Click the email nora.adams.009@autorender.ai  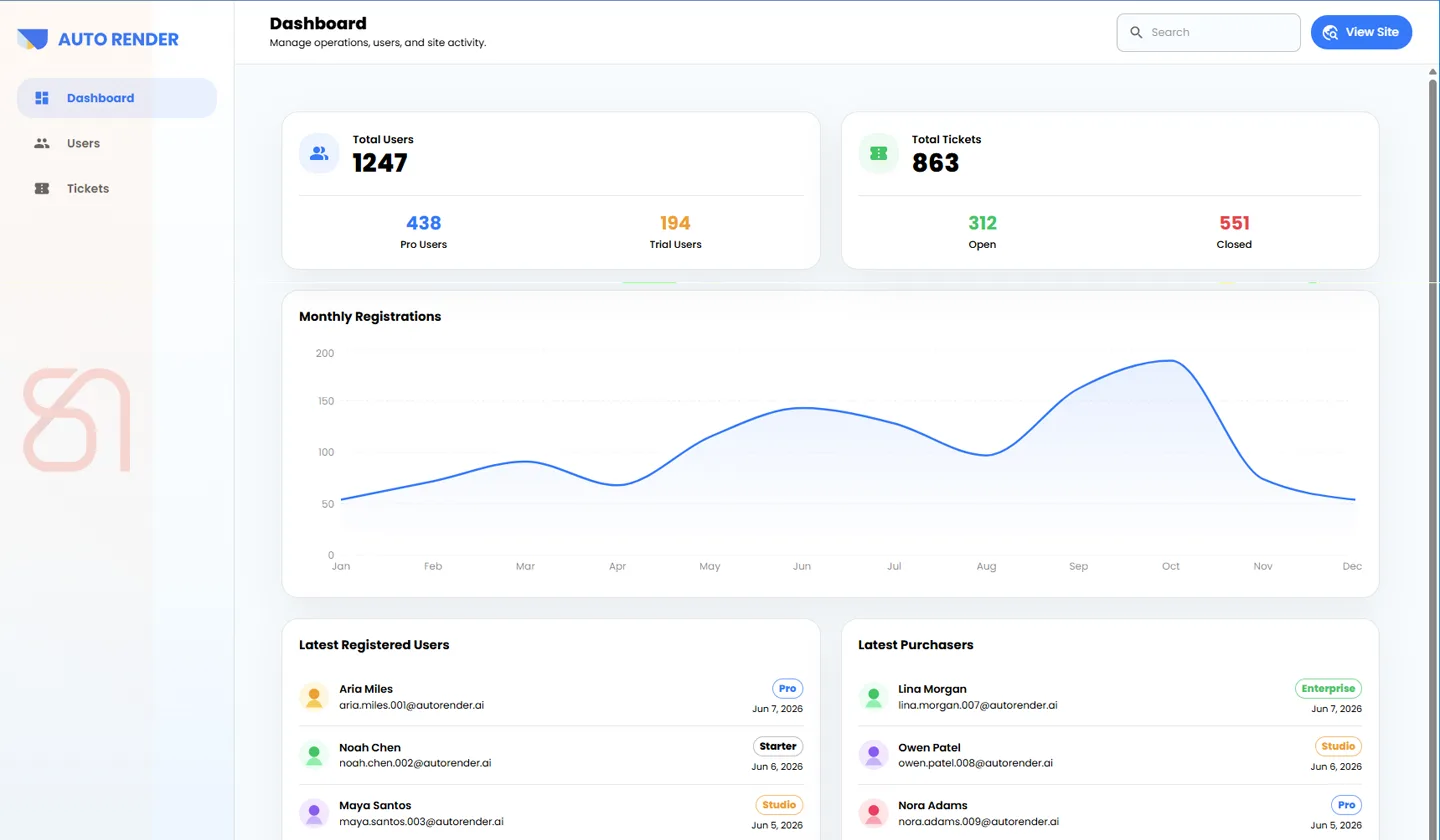click(978, 821)
